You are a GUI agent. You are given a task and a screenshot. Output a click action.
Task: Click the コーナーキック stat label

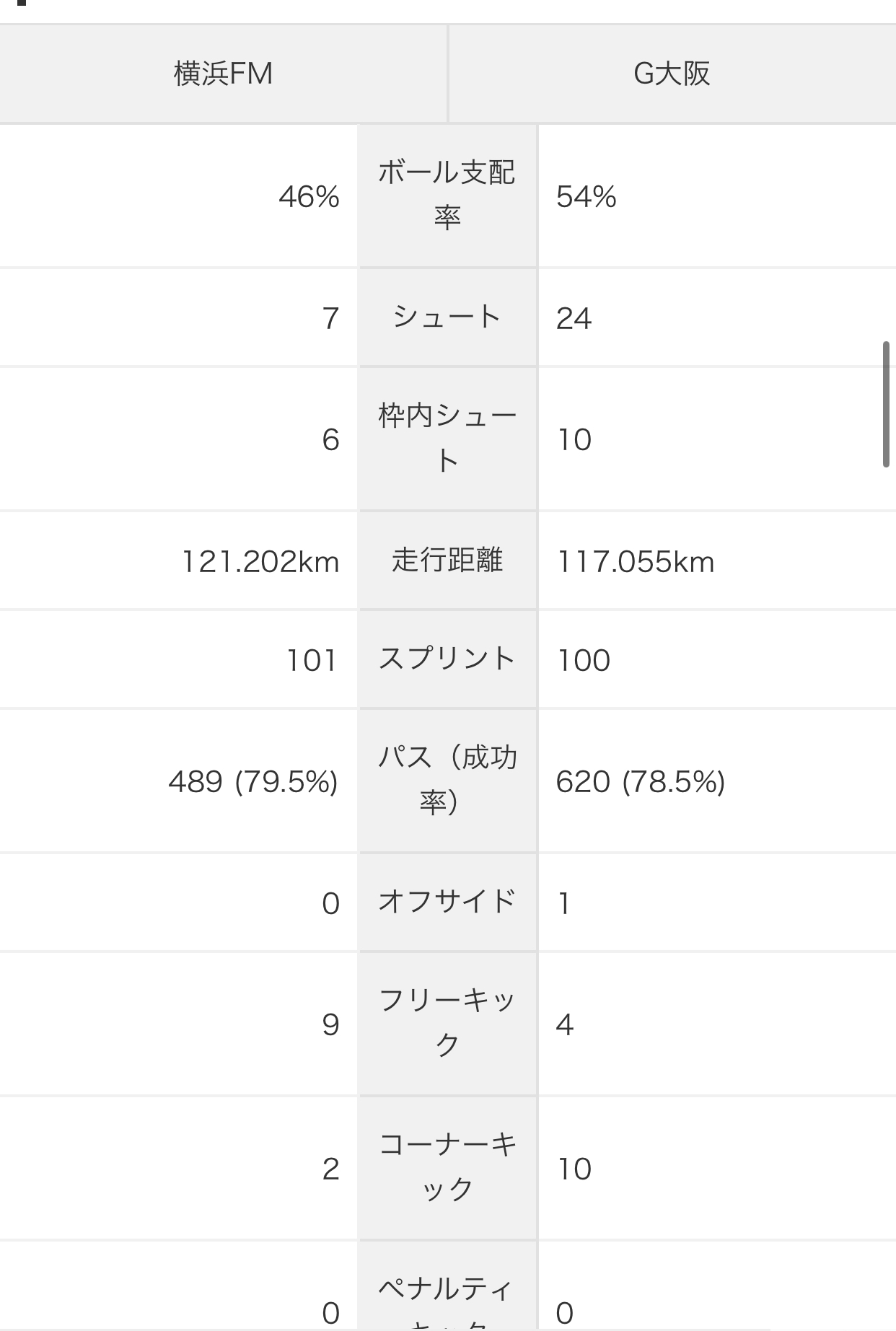click(x=447, y=1168)
